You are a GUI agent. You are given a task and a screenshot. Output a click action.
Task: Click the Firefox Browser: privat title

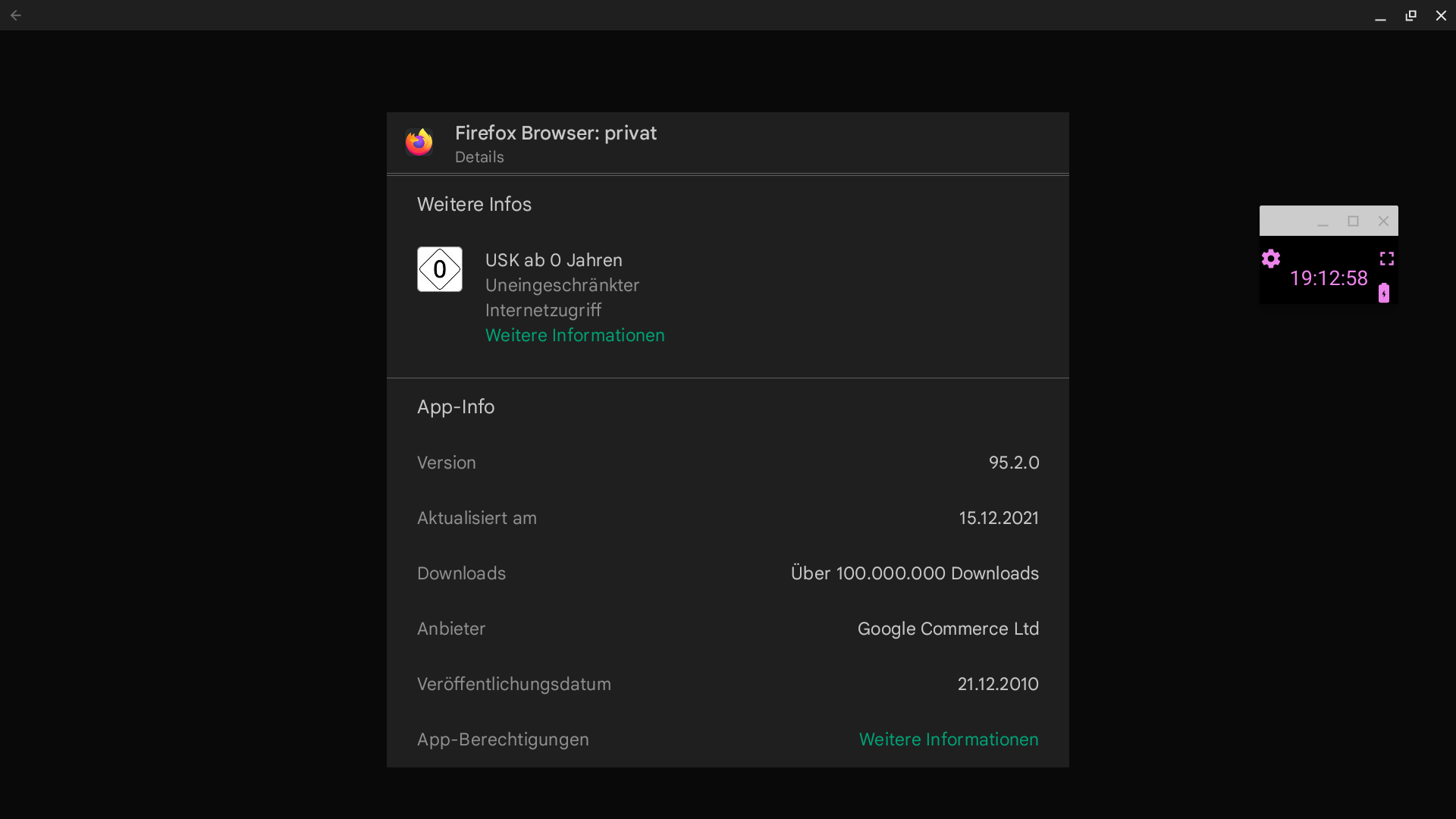555,133
